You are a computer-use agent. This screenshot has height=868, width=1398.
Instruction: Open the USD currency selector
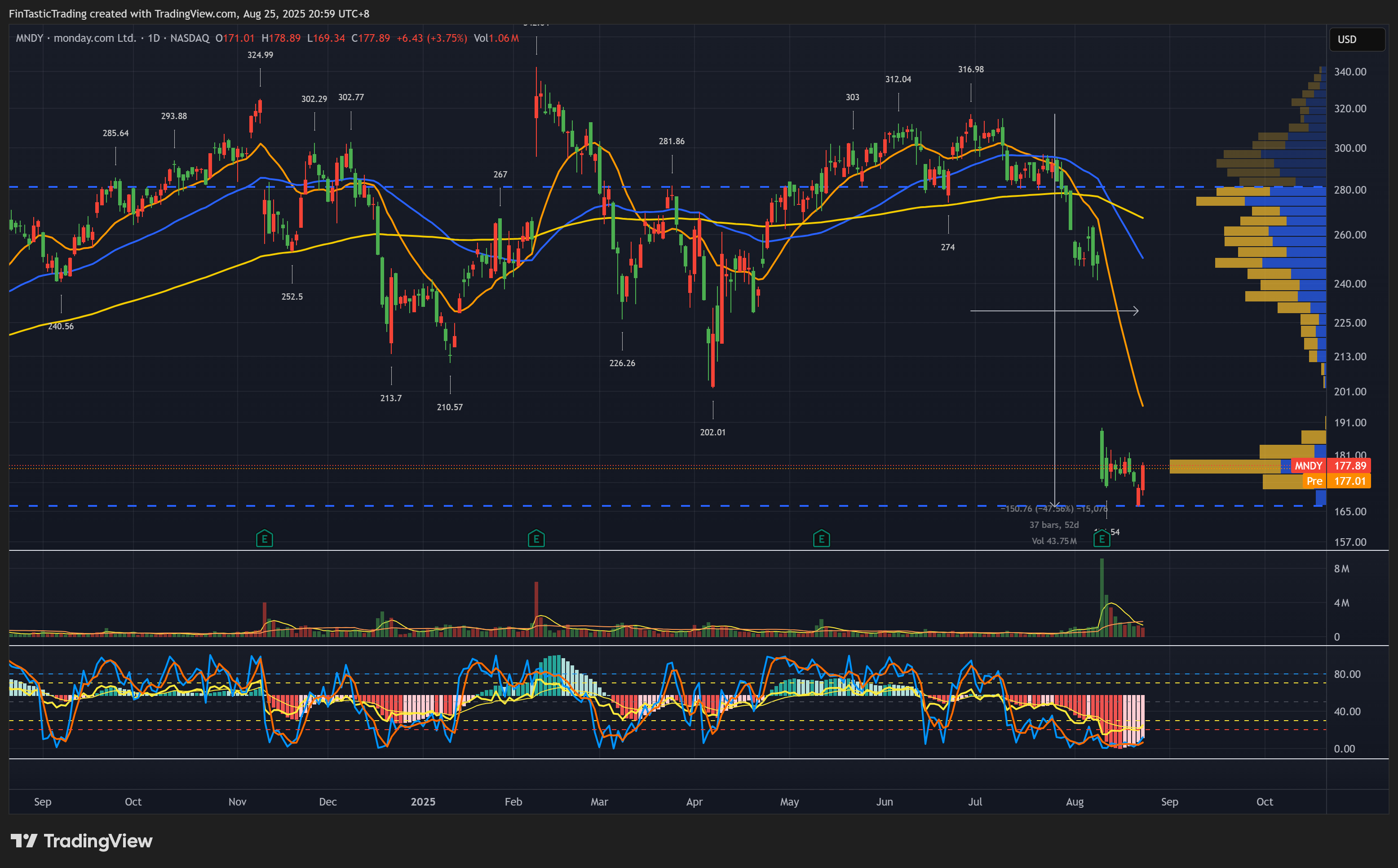tap(1356, 40)
